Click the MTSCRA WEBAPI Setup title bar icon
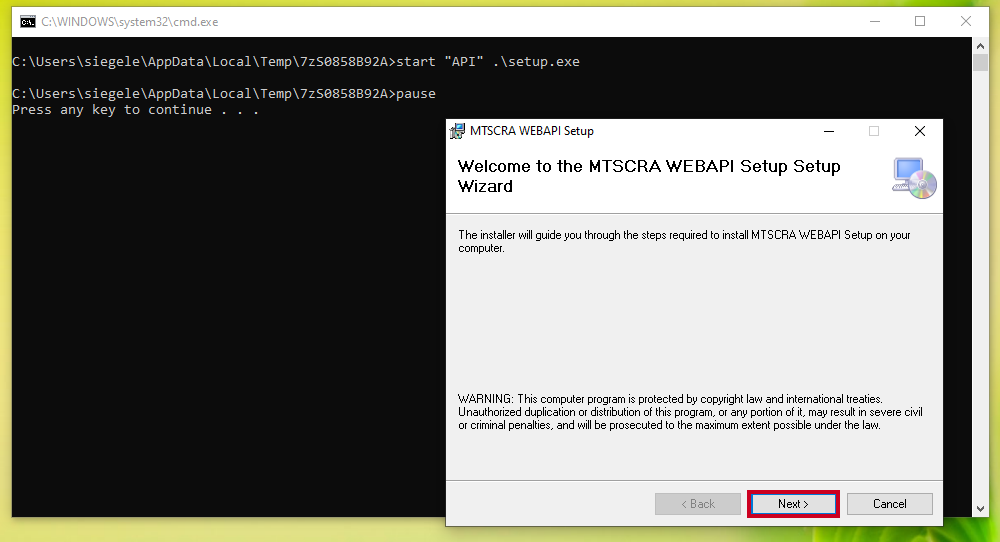The image size is (1000, 542). 457,131
